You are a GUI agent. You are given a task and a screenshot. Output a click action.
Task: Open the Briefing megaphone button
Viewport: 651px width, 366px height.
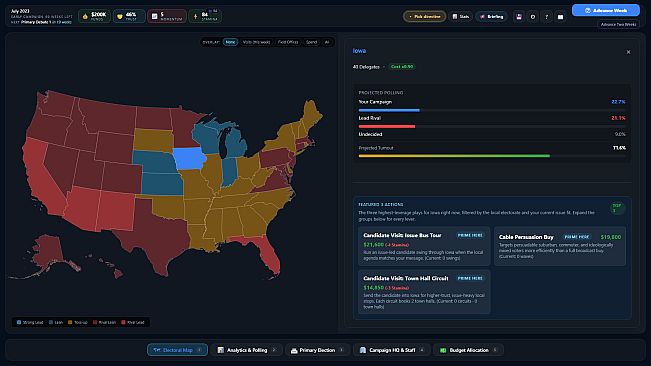coord(492,17)
